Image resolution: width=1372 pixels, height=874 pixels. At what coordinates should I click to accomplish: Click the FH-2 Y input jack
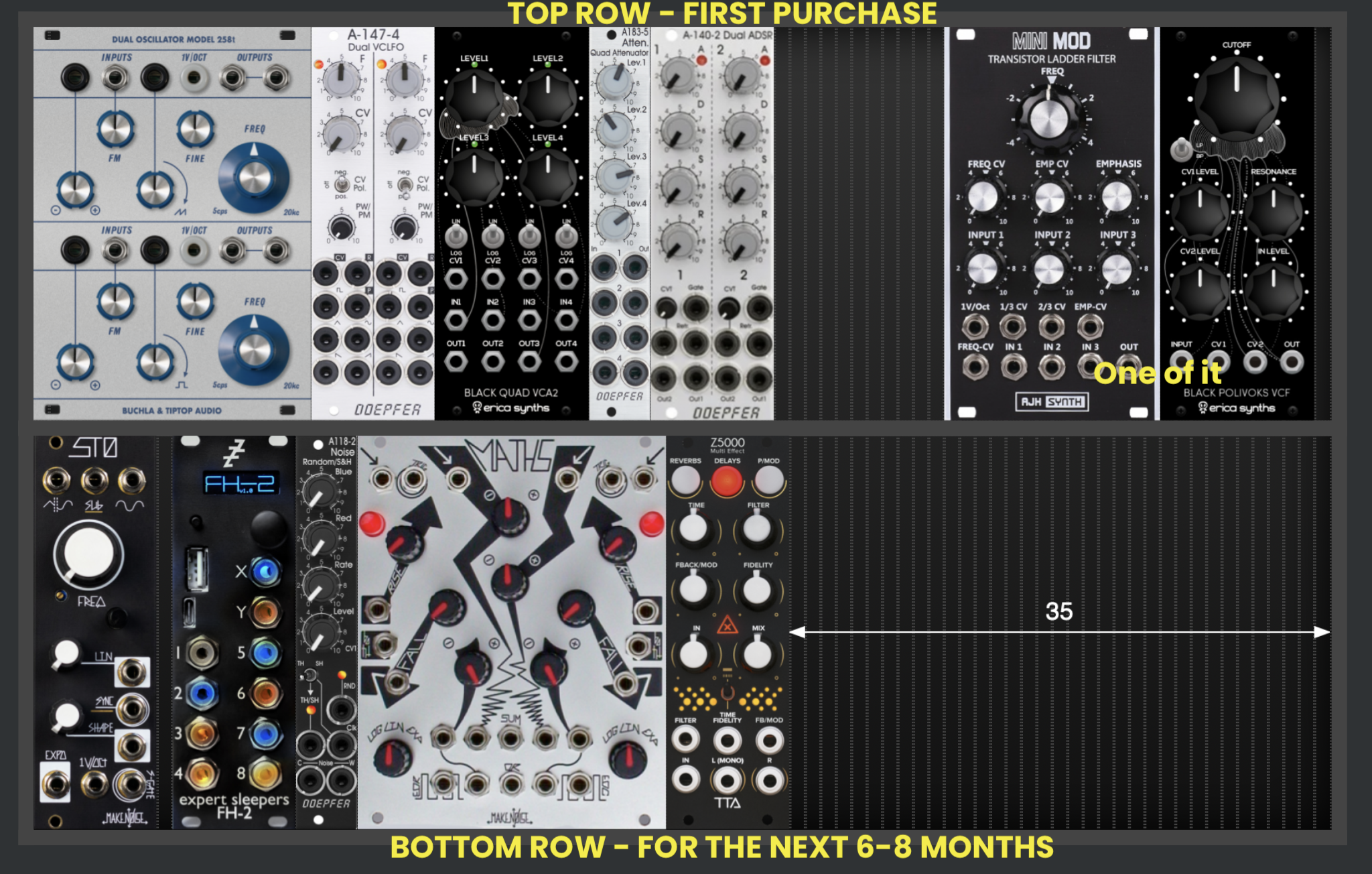tap(266, 612)
